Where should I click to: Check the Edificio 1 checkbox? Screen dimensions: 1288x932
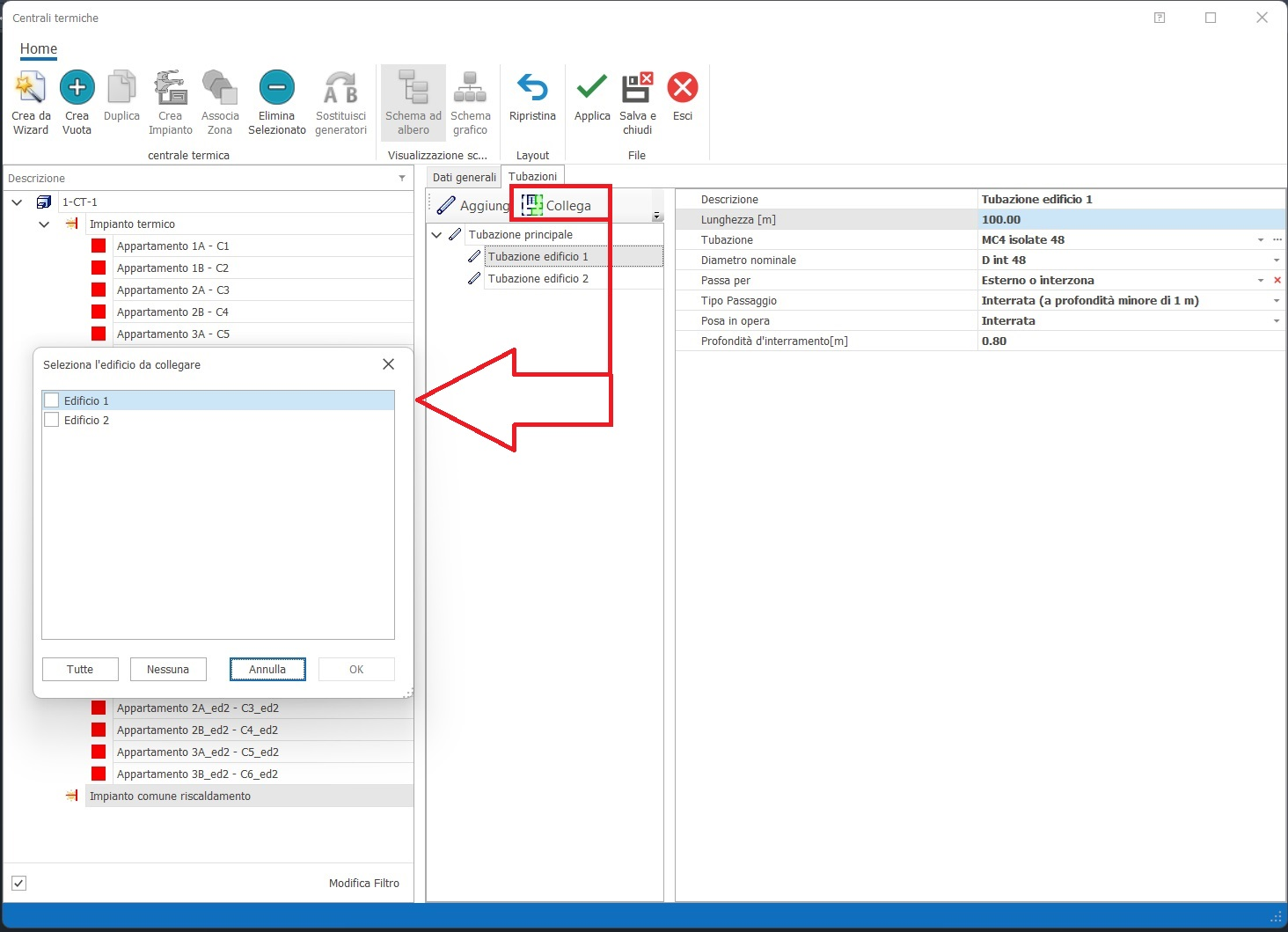[52, 400]
